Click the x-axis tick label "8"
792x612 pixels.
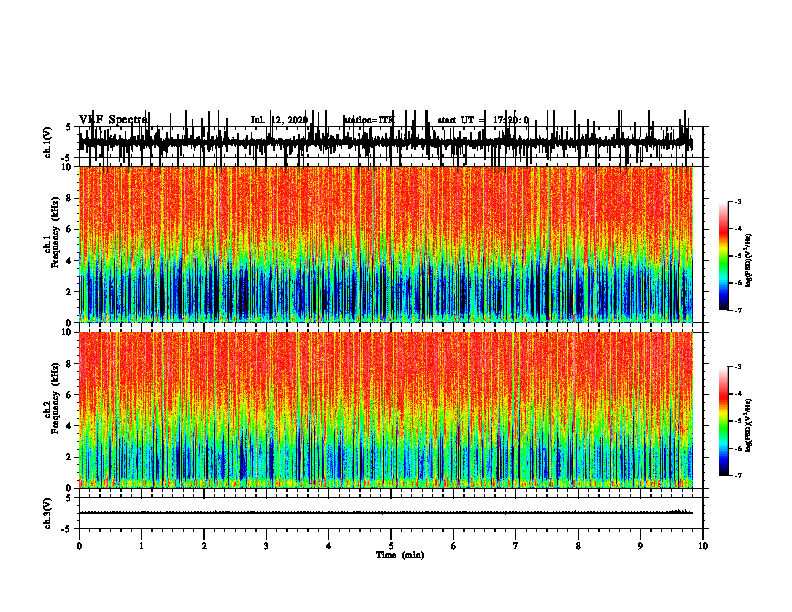click(578, 546)
